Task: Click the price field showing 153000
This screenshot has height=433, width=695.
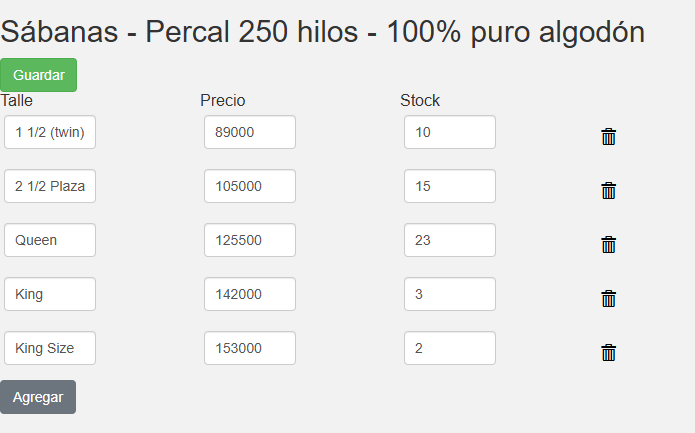Action: click(250, 348)
